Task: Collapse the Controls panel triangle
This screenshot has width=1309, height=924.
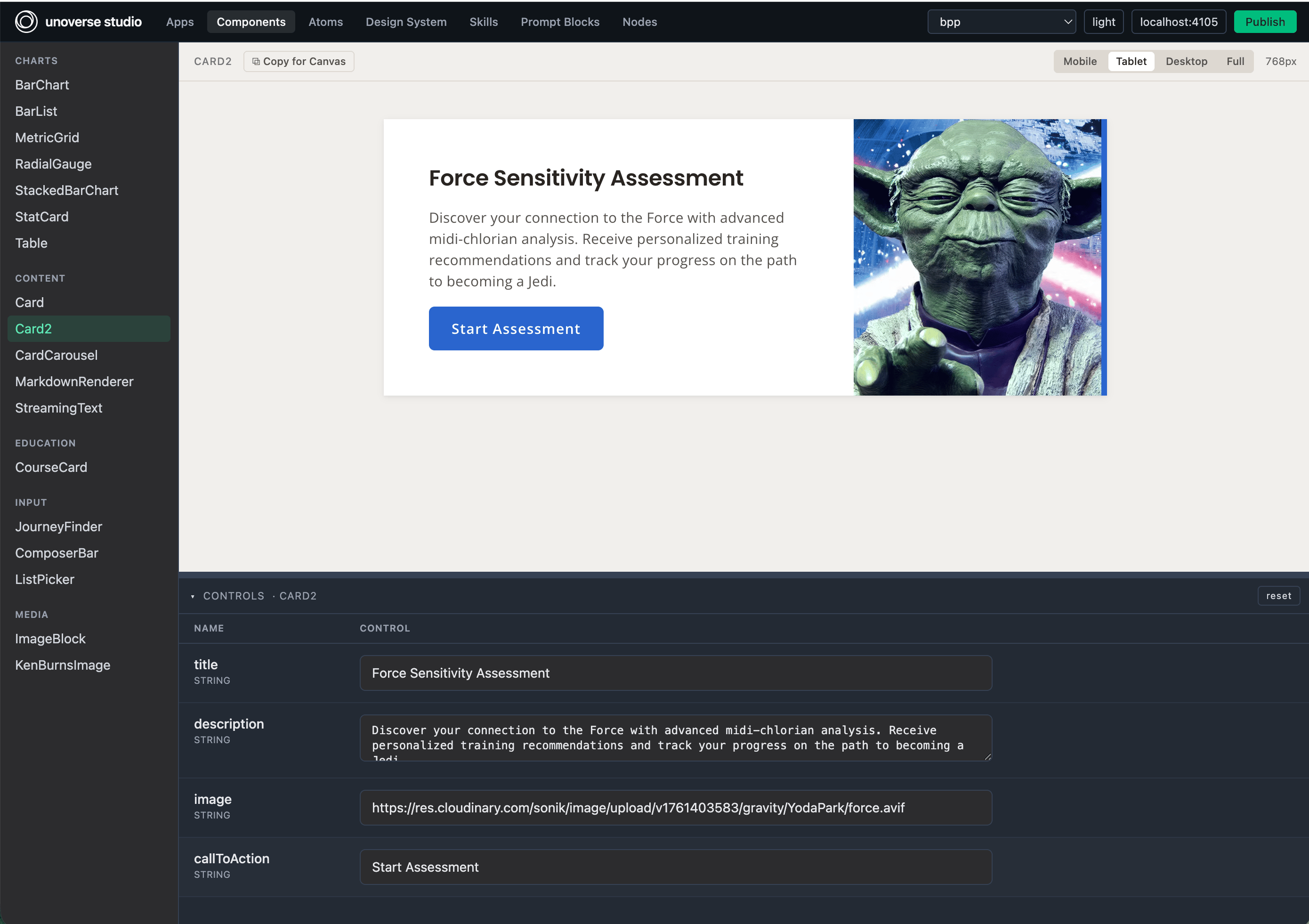Action: 193,597
